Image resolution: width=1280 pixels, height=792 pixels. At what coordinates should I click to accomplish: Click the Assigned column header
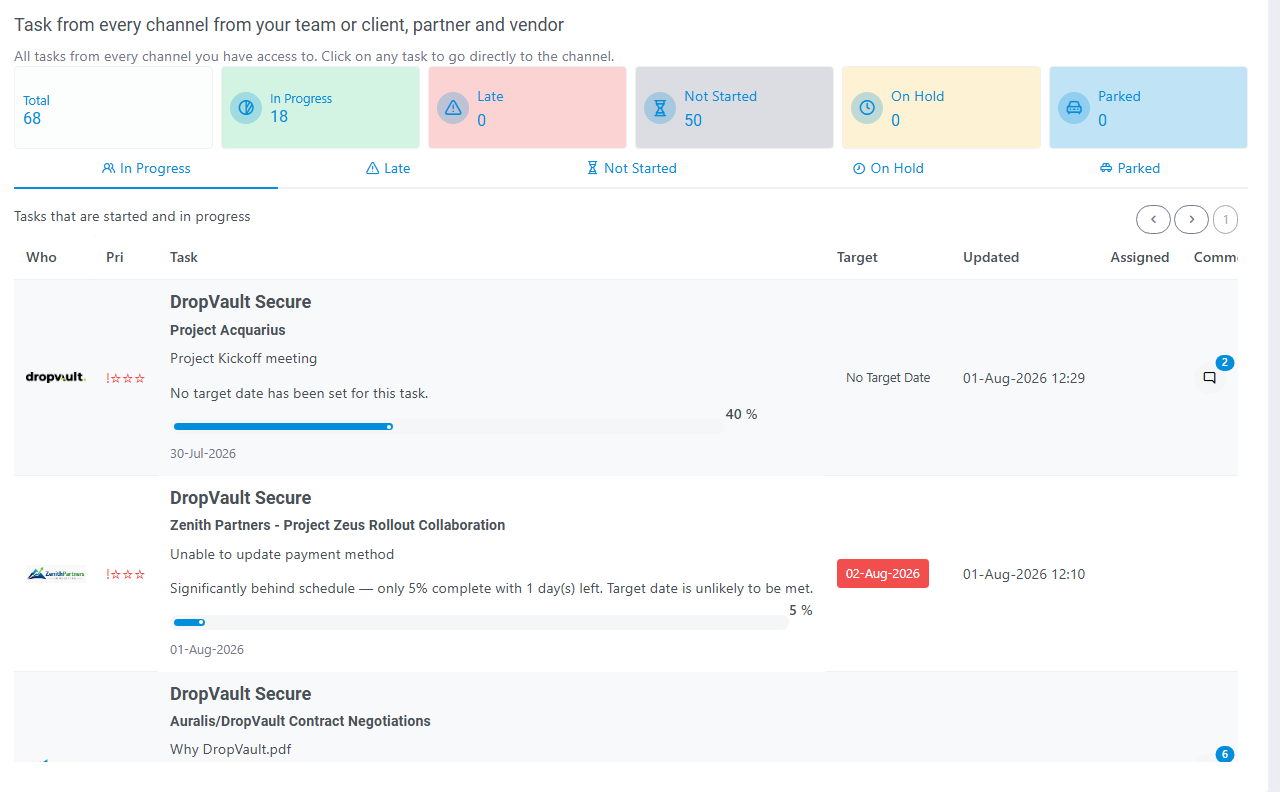1140,257
